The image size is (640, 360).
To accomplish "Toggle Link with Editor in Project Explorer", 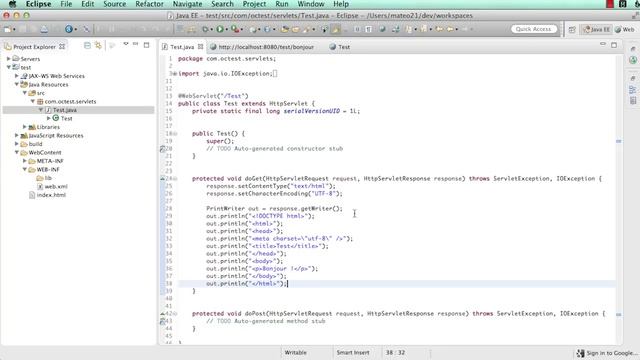I will (x=98, y=45).
